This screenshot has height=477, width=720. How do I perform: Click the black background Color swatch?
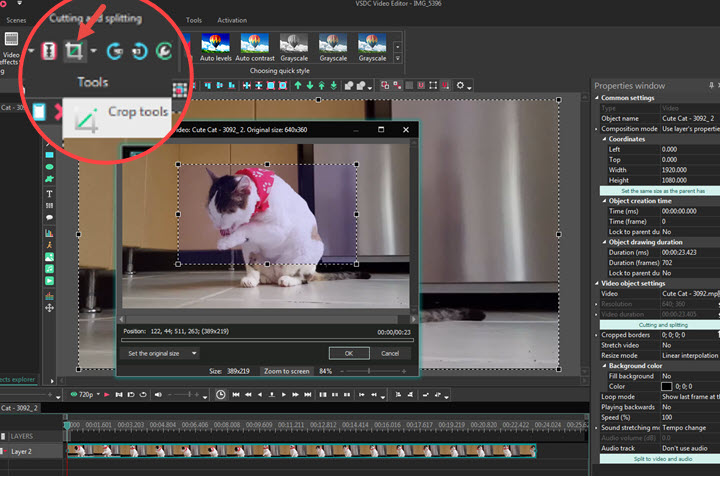667,385
